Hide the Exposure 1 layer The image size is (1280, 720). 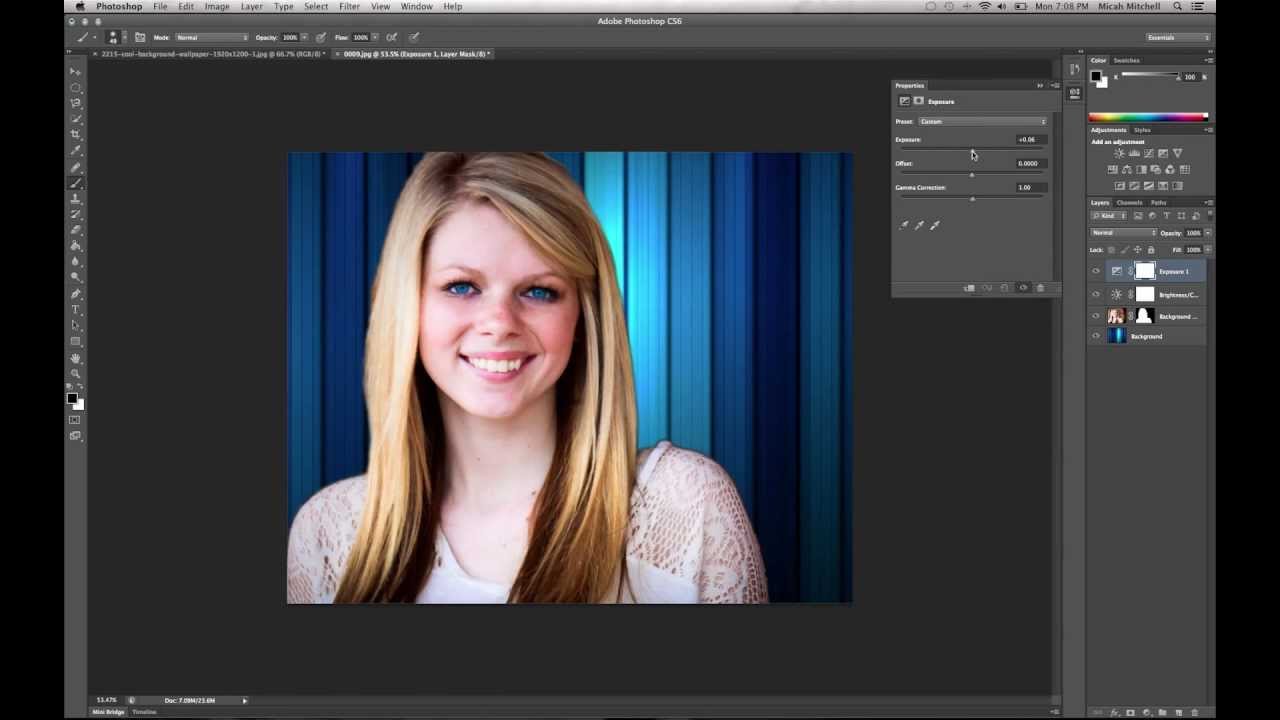click(1095, 271)
